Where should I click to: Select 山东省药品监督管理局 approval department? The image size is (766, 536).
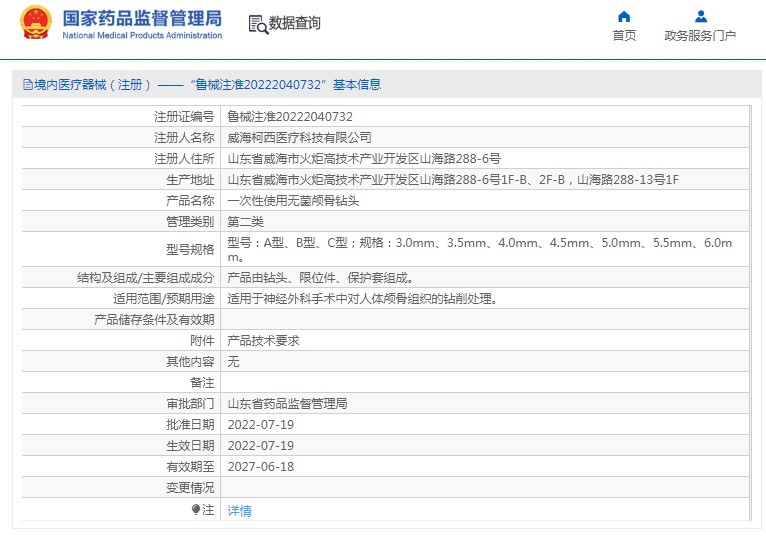coord(287,404)
